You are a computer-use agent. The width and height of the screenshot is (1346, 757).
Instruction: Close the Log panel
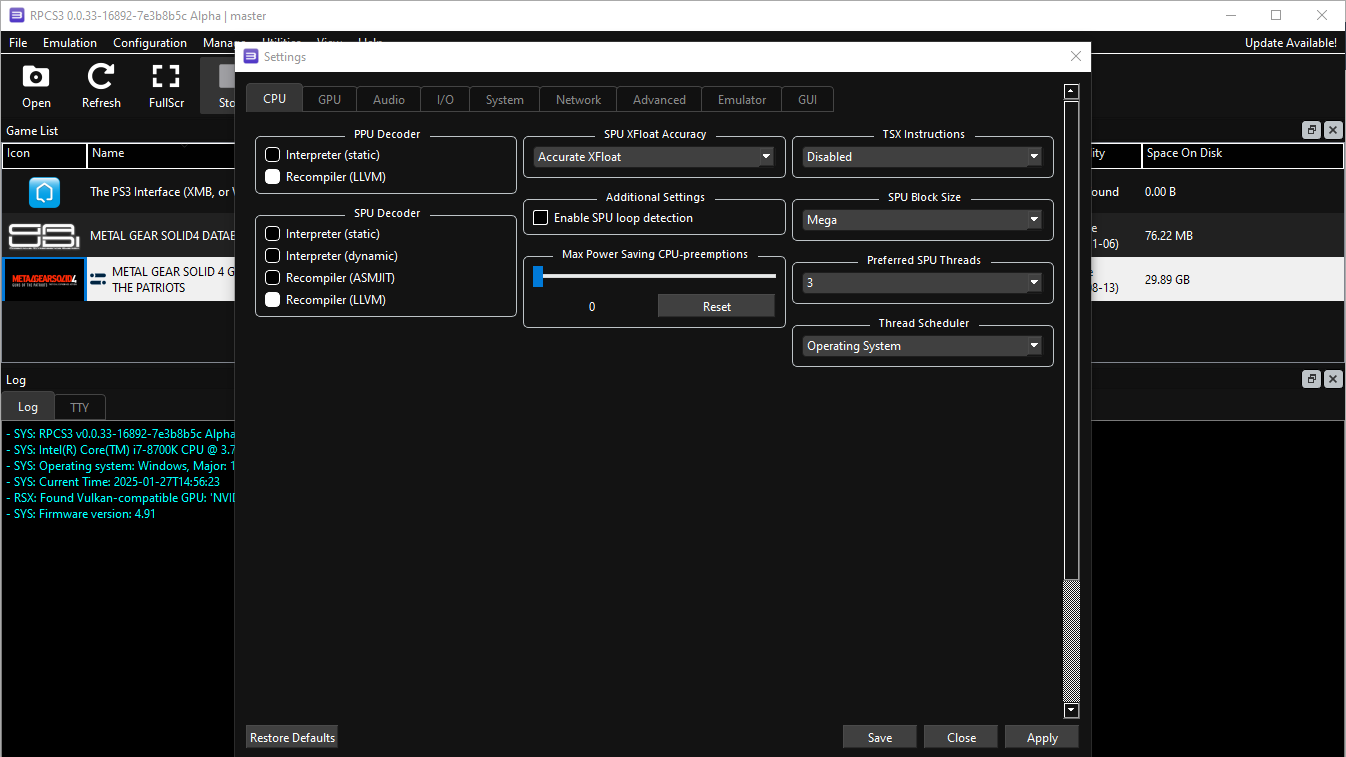[x=1333, y=380]
